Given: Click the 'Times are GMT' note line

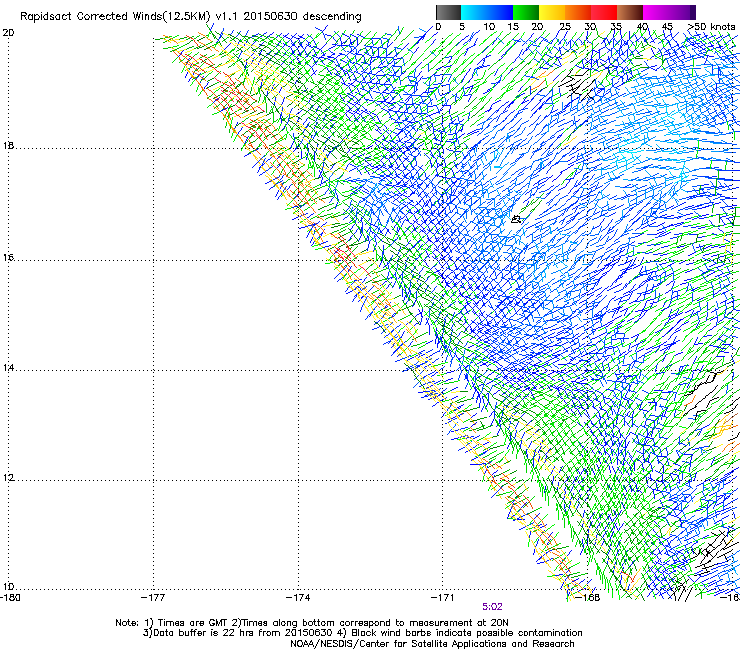Looking at the screenshot, I should [311, 623].
